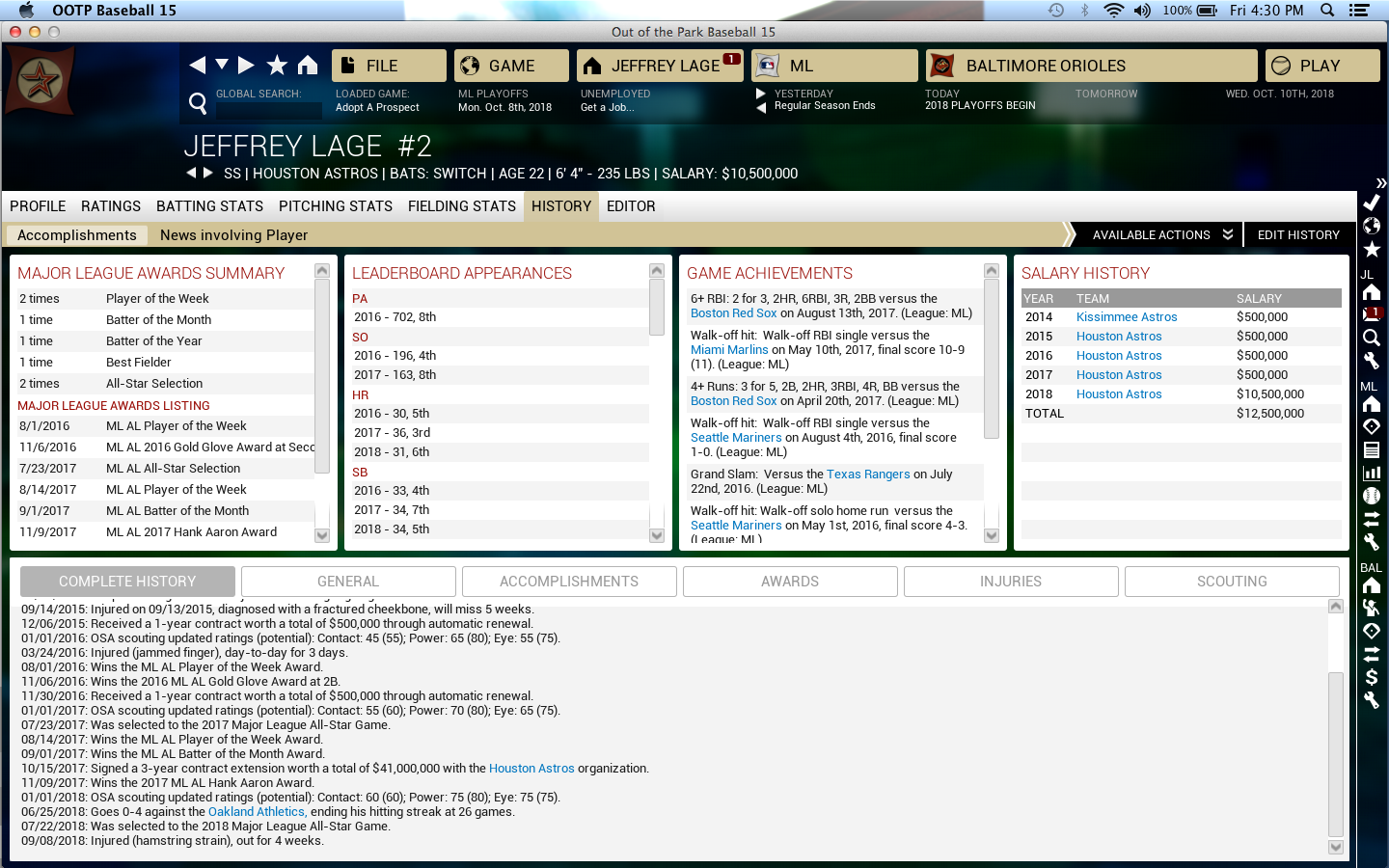
Task: Filter history by AWARDS
Action: 790,582
